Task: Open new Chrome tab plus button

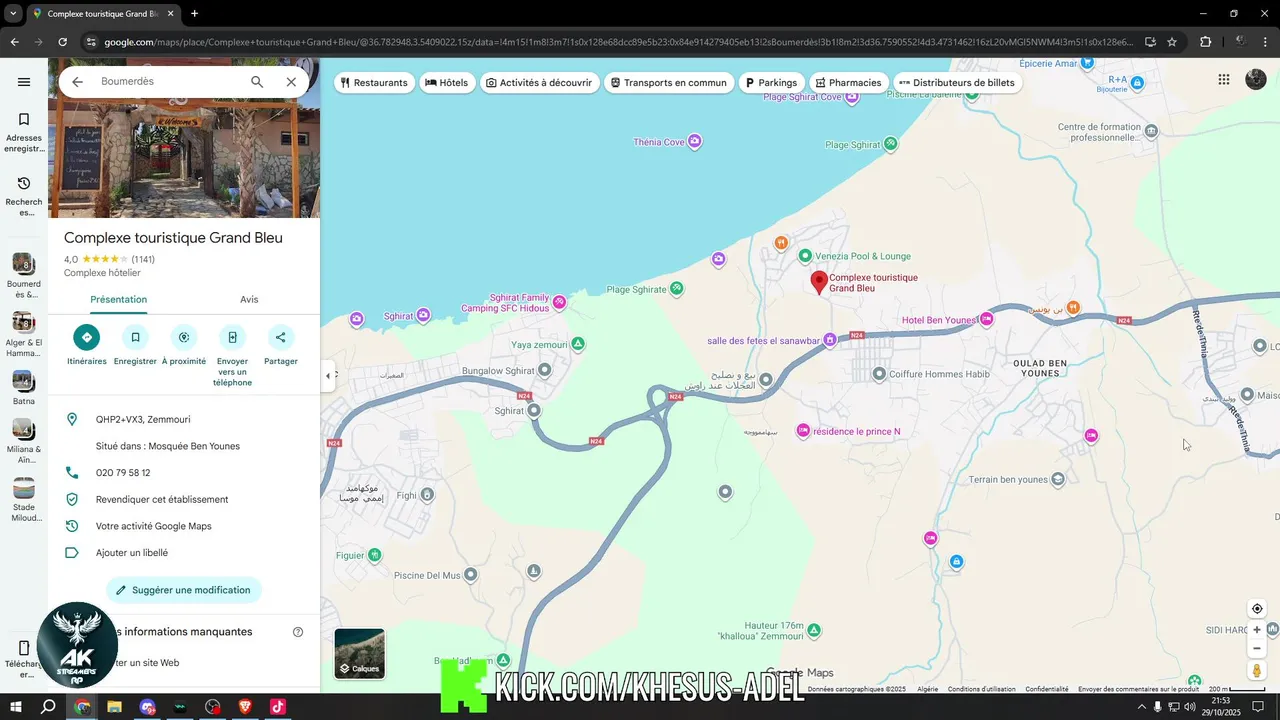Action: pyautogui.click(x=194, y=14)
